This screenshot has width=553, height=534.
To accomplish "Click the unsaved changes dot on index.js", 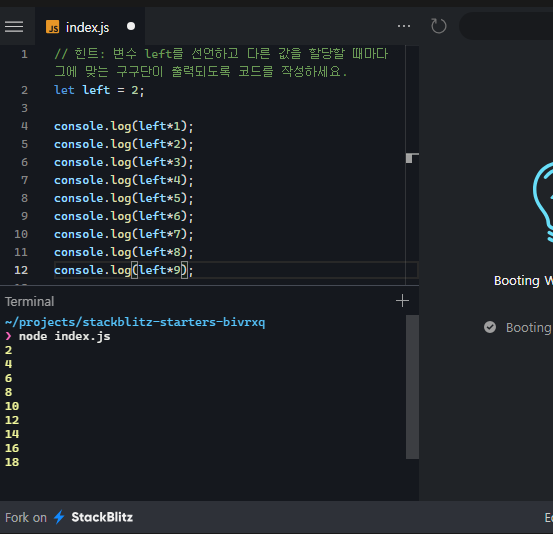I will 131,26.
